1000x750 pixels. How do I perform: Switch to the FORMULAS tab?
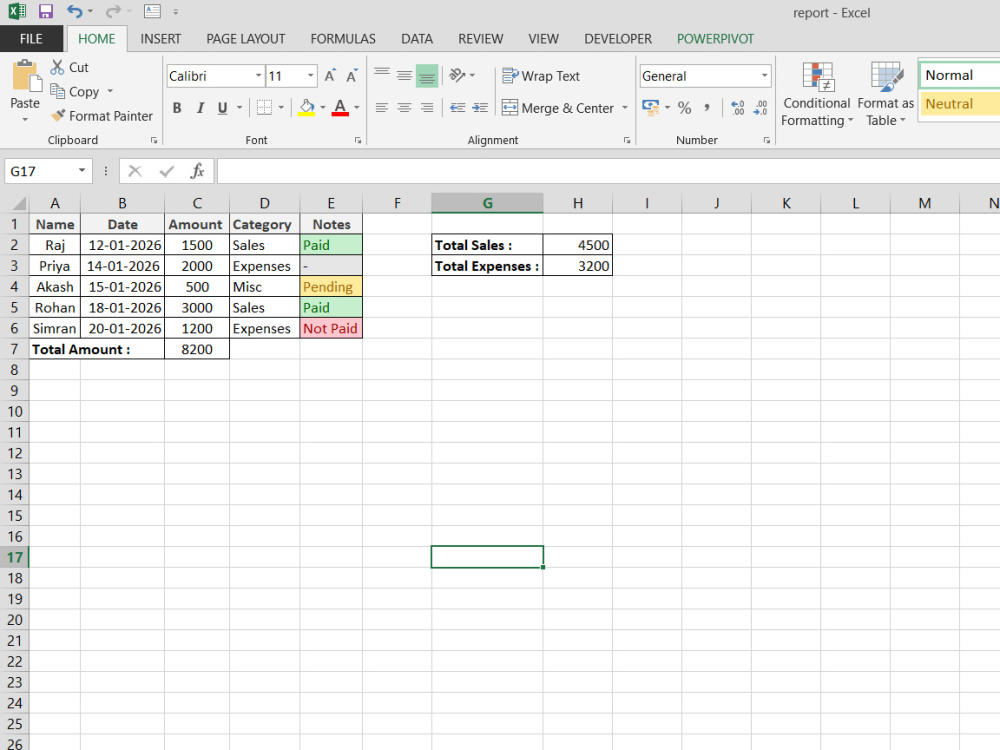tap(343, 39)
